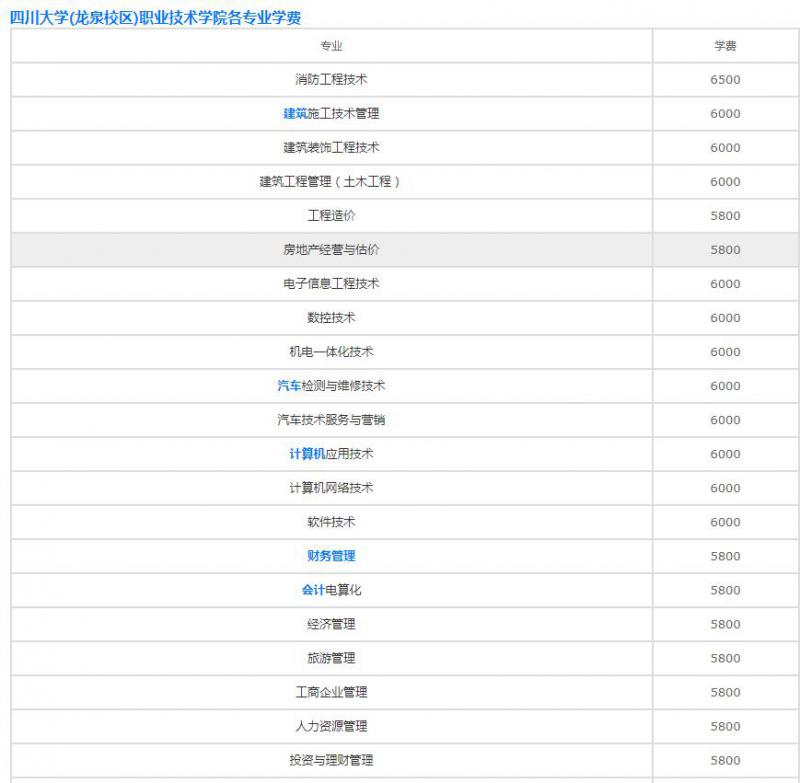Click the 消防工程技术 table cell

pyautogui.click(x=331, y=78)
